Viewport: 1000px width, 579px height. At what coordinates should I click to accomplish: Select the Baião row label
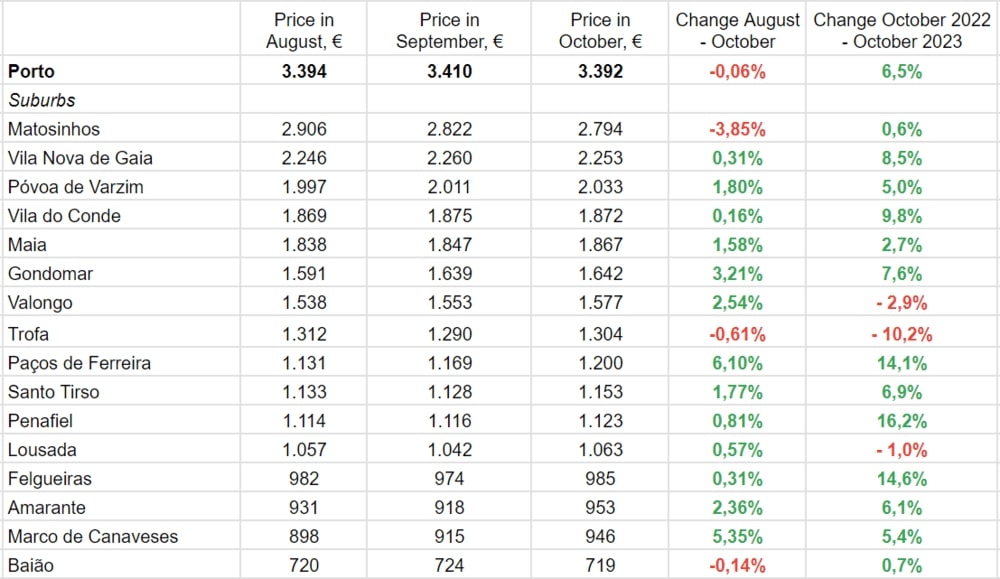click(x=30, y=566)
